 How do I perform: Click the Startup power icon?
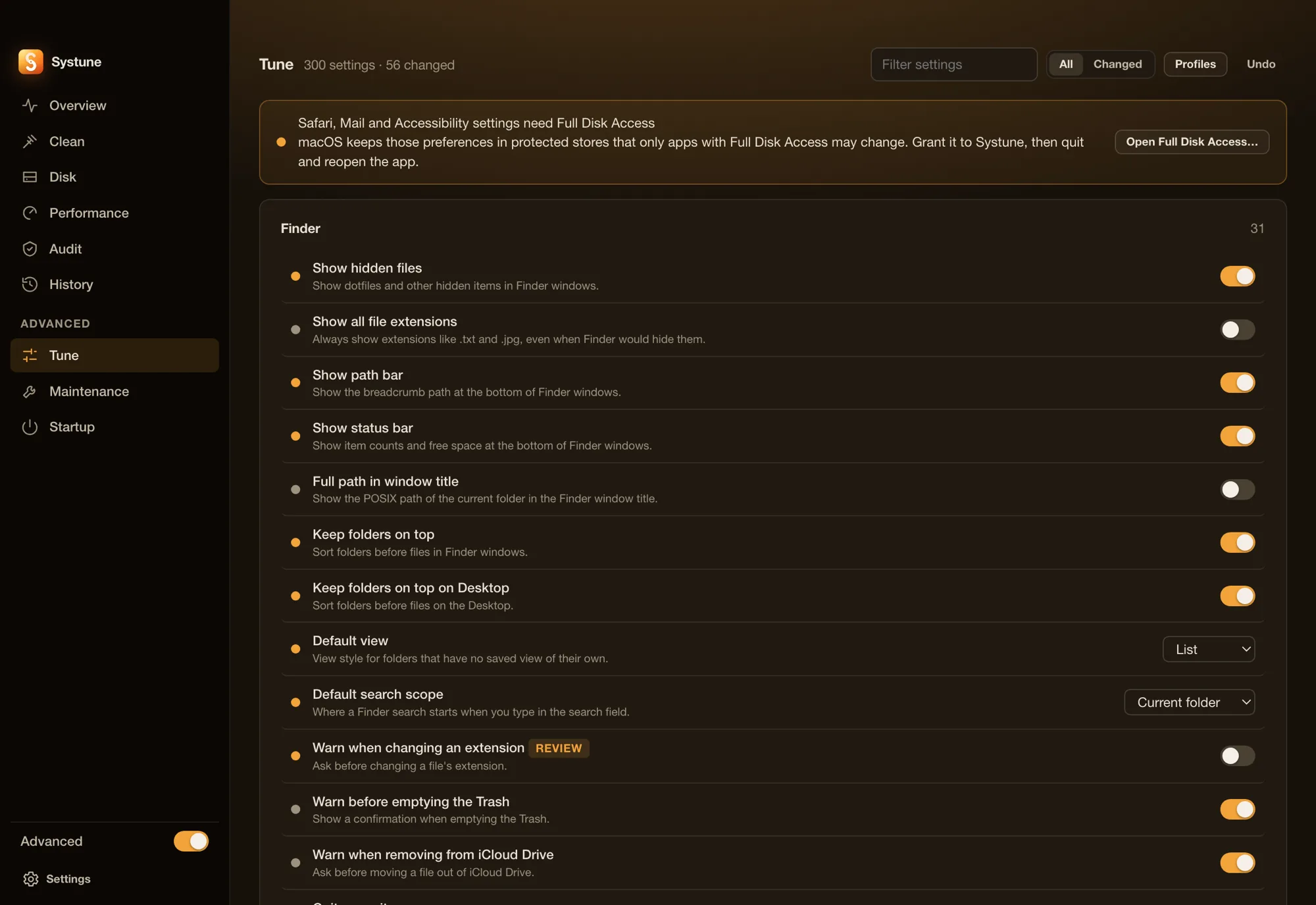(x=30, y=427)
